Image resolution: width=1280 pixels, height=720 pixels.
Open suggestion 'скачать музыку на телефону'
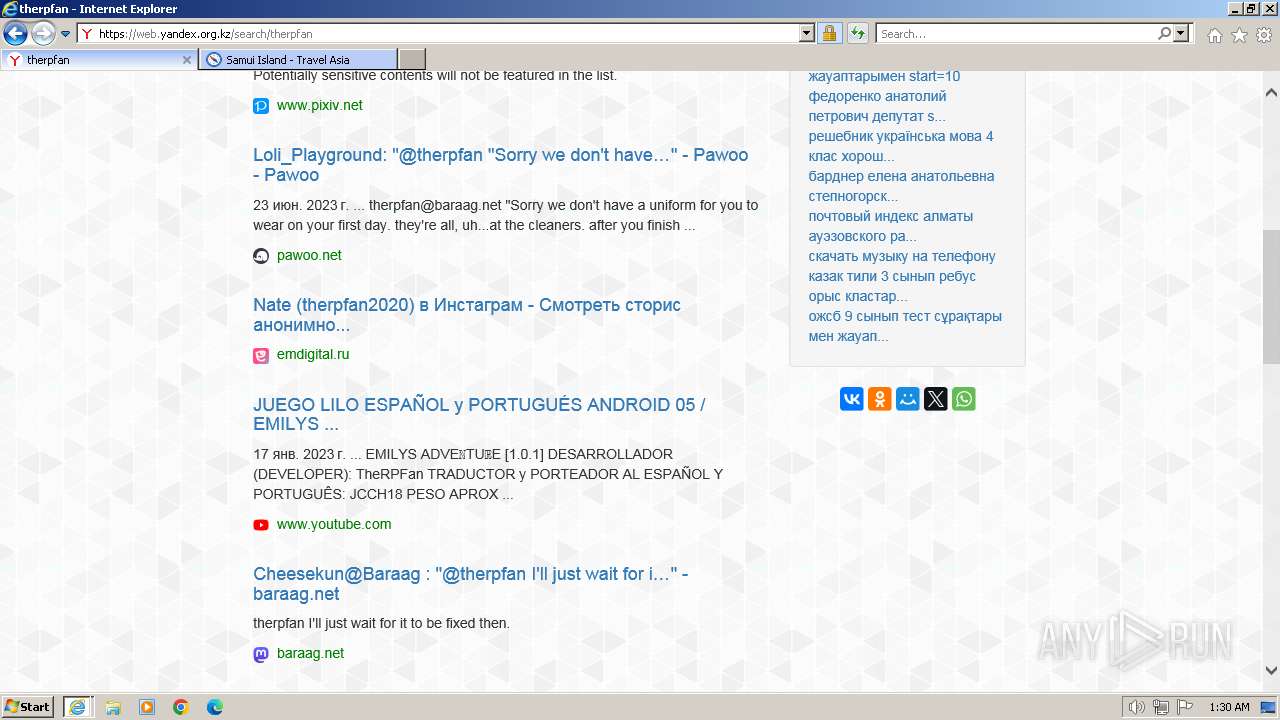(902, 256)
